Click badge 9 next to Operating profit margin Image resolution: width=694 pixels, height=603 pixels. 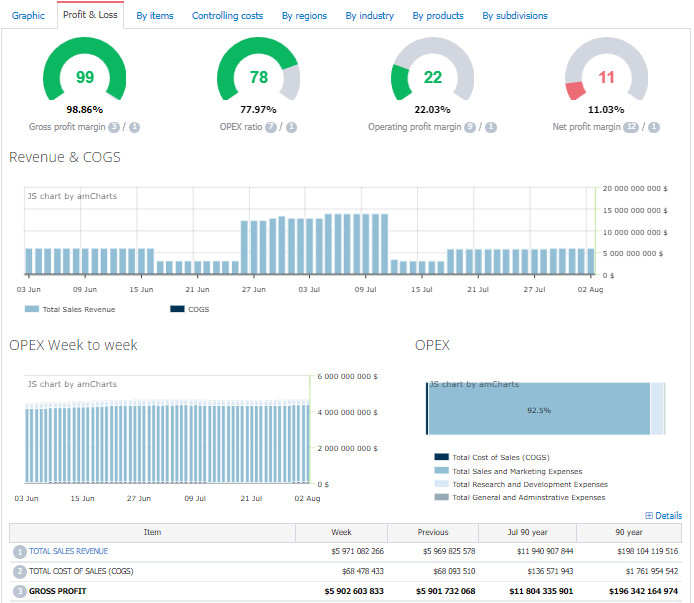pyautogui.click(x=470, y=127)
